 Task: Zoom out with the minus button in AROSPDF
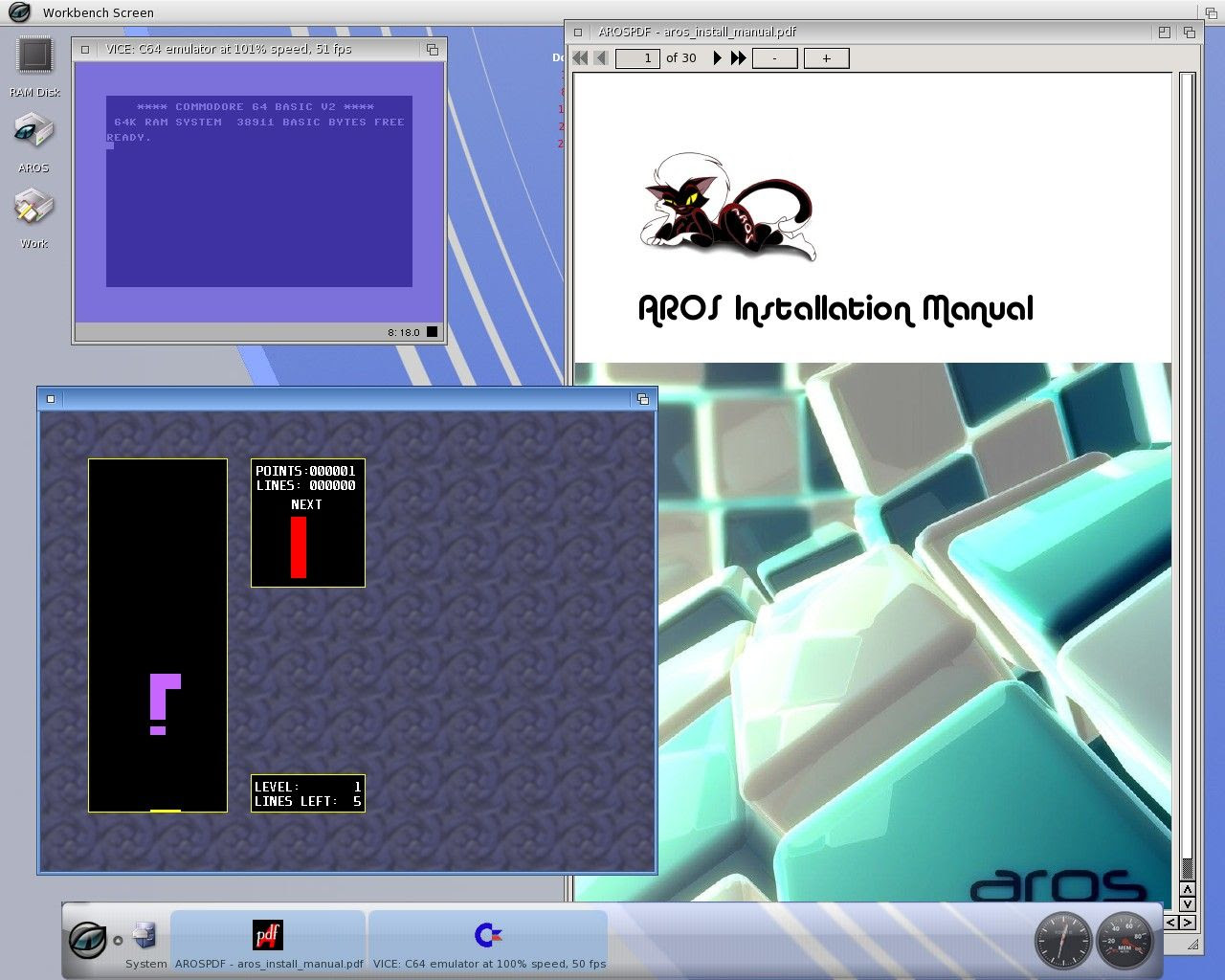[774, 58]
